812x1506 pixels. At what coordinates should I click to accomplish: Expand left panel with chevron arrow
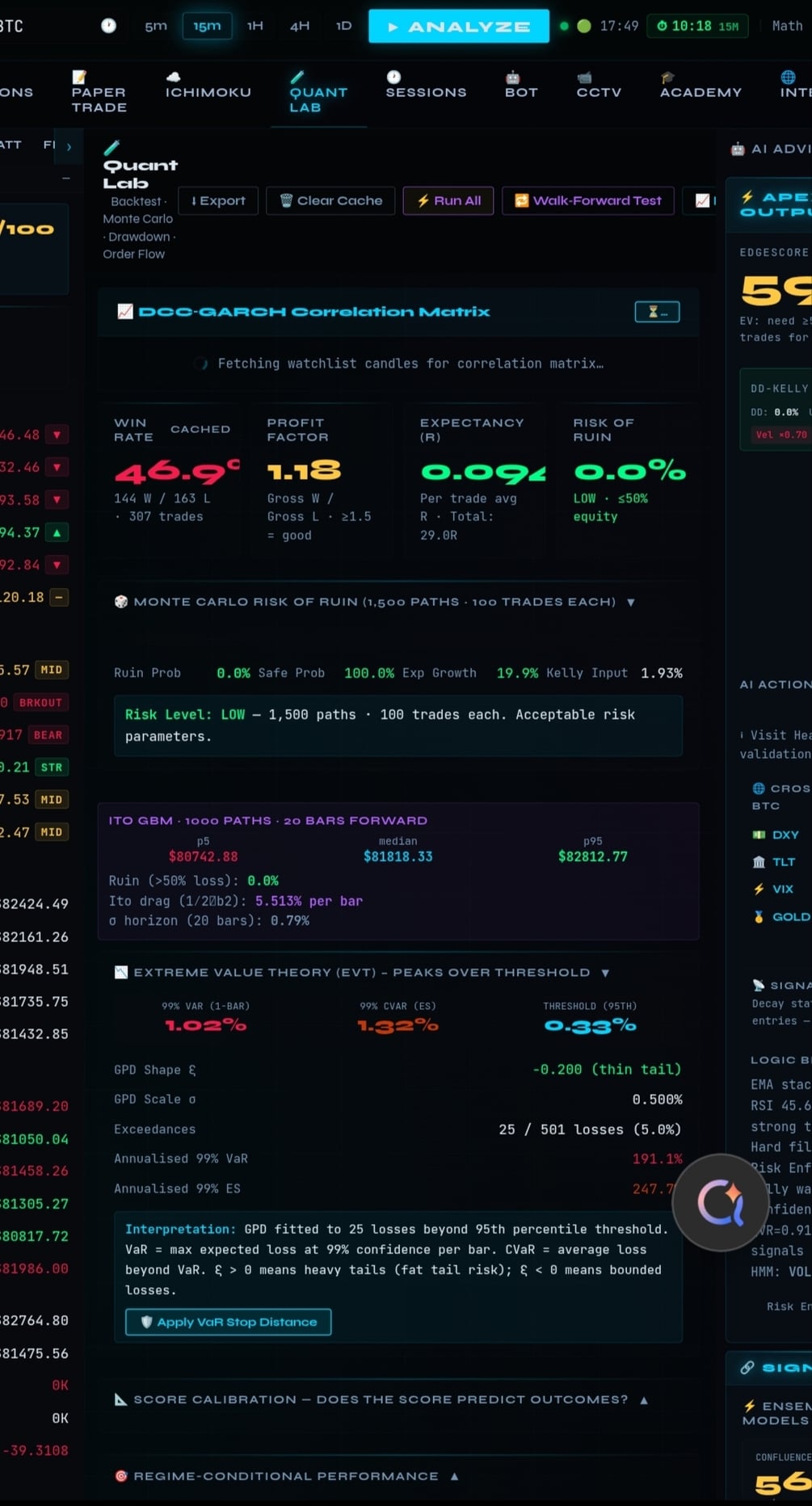tap(69, 146)
